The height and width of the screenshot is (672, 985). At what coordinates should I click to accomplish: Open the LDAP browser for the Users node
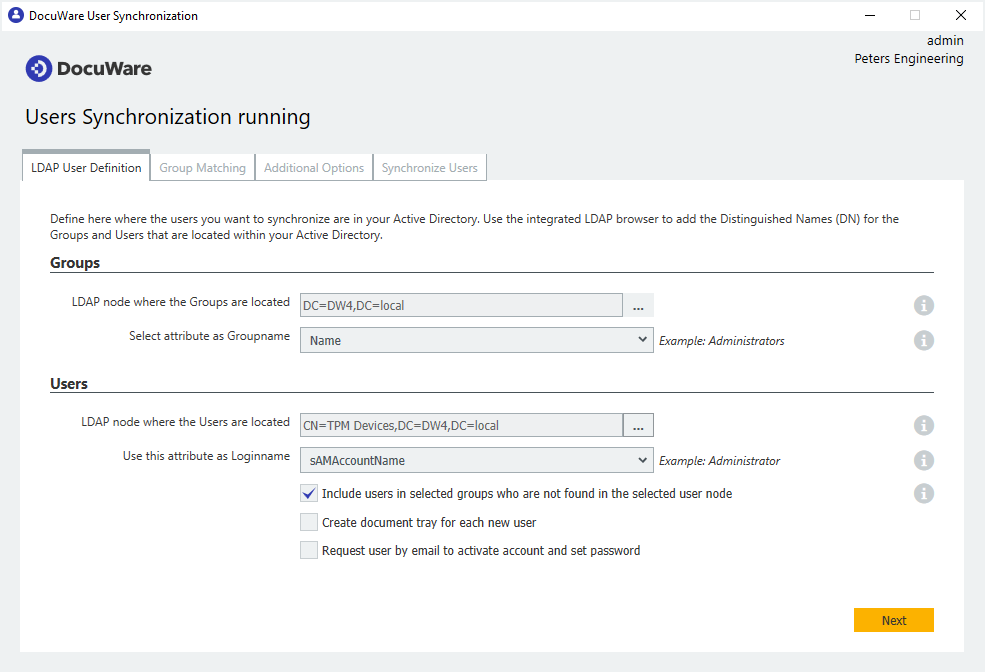click(x=638, y=425)
